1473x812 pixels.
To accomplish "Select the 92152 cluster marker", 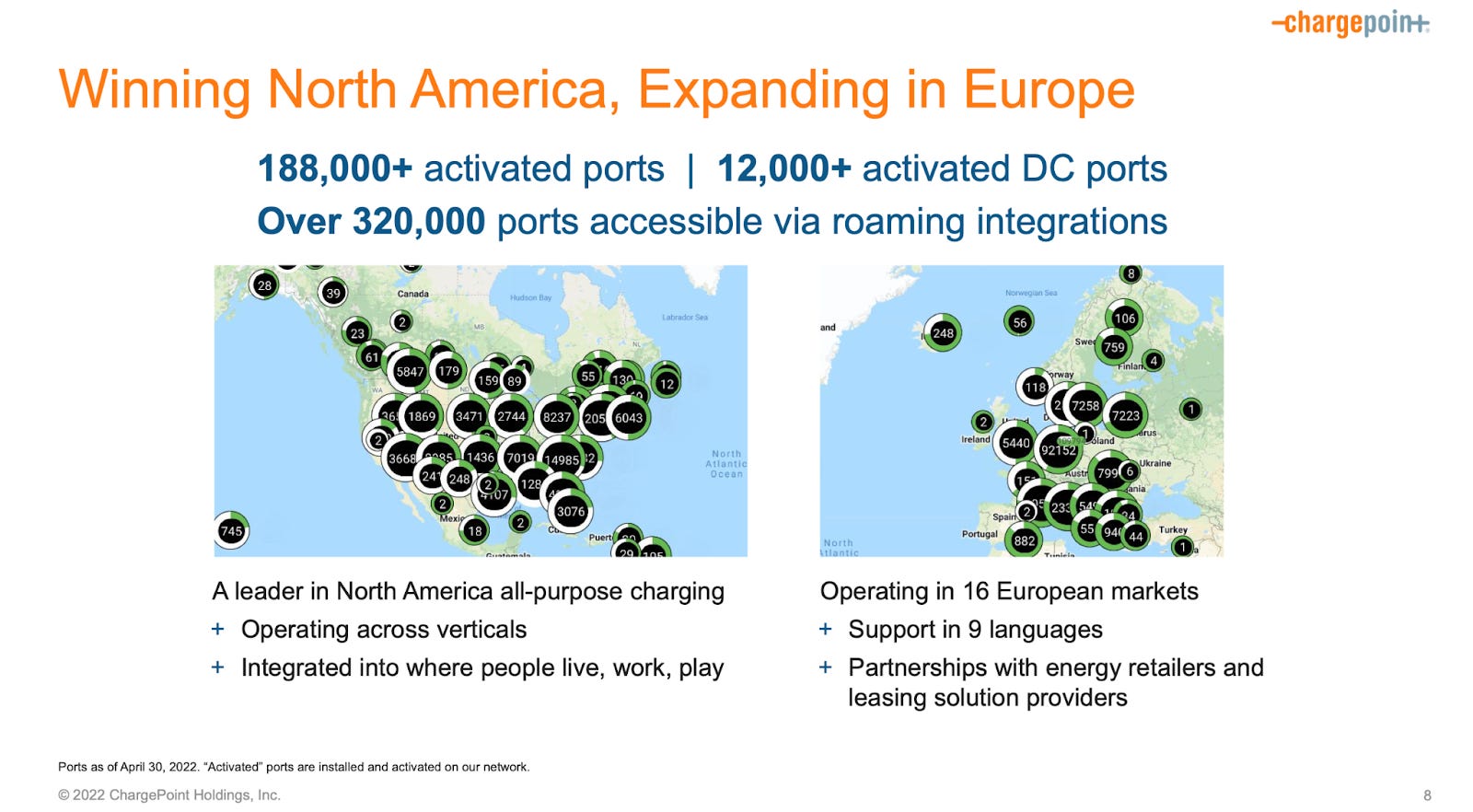I will click(x=1059, y=450).
